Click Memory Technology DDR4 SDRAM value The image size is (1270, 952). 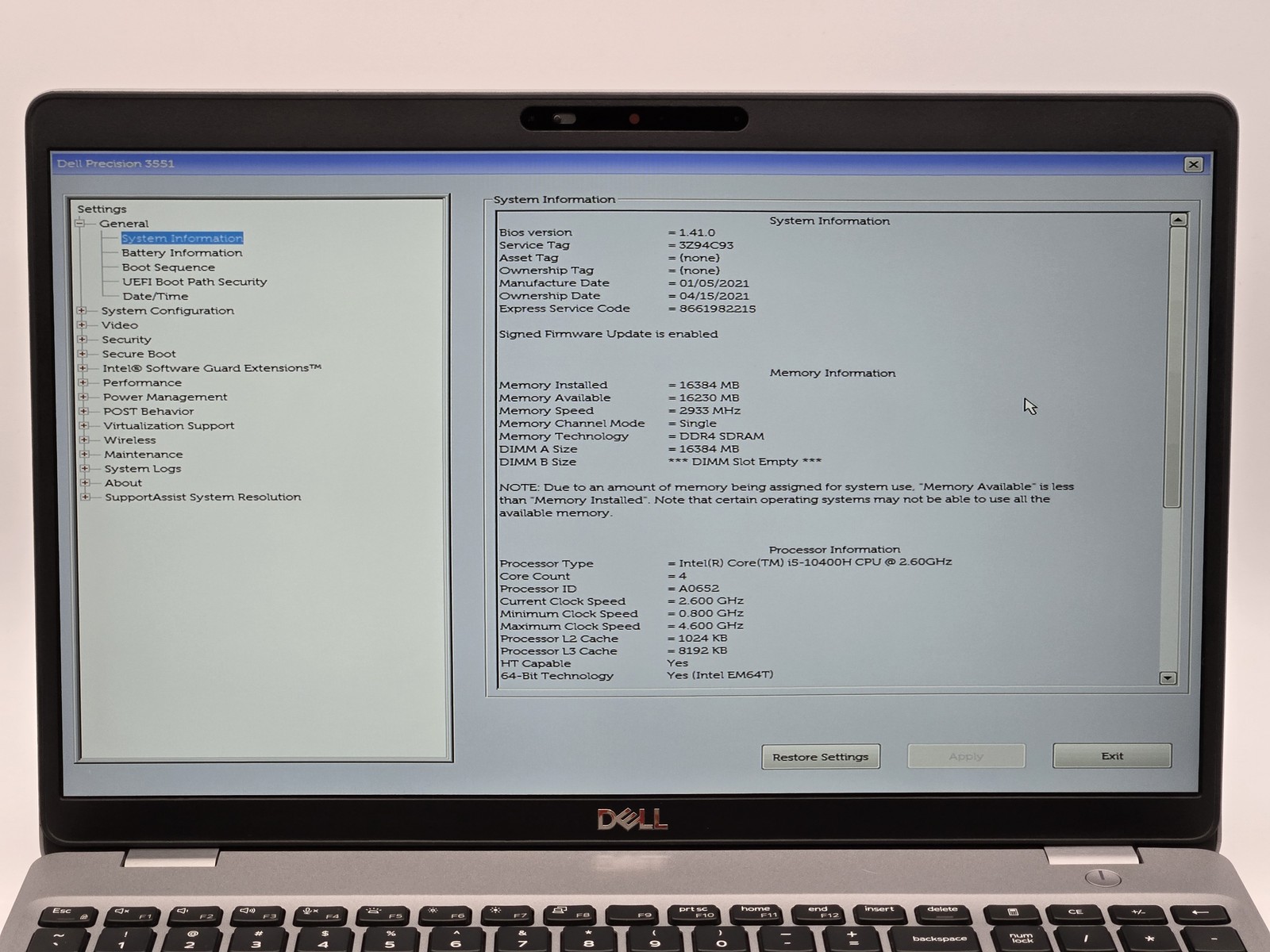(722, 436)
